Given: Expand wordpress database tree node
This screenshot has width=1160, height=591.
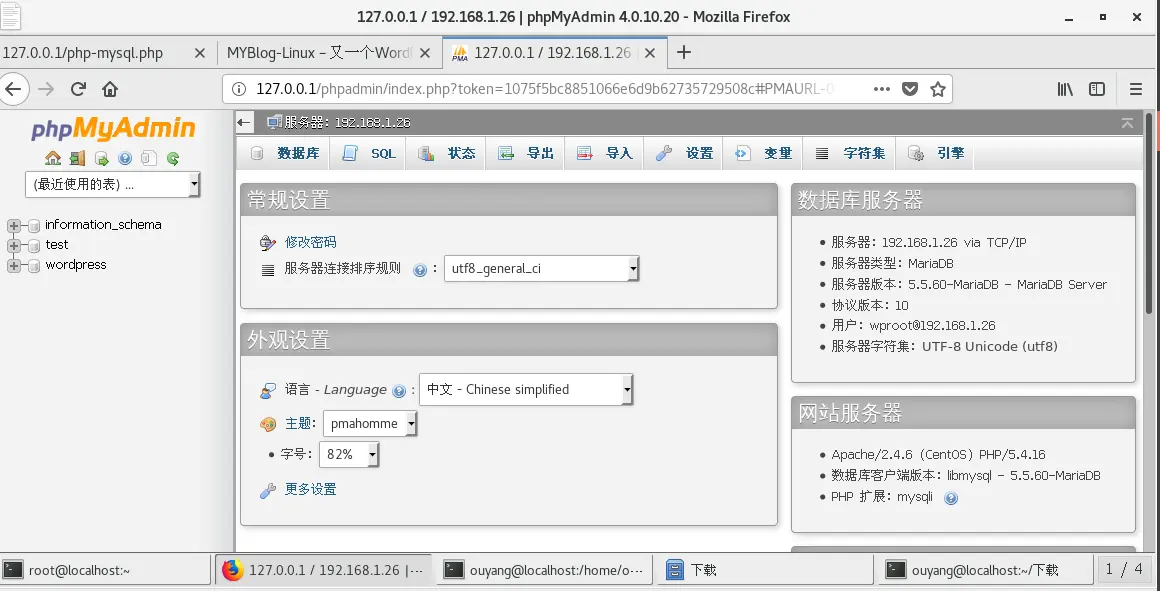Looking at the screenshot, I should [x=14, y=266].
